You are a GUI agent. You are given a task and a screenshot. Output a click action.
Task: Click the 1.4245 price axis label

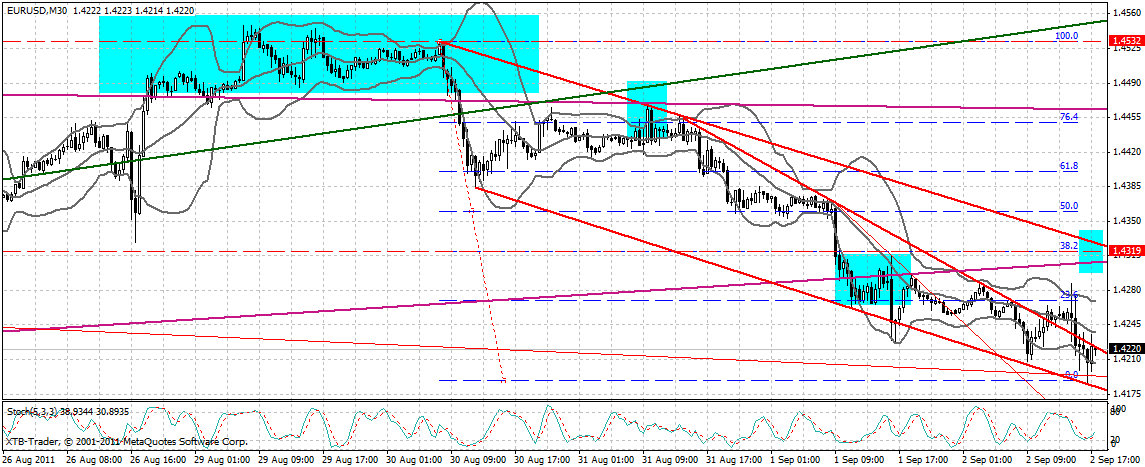pos(1127,325)
